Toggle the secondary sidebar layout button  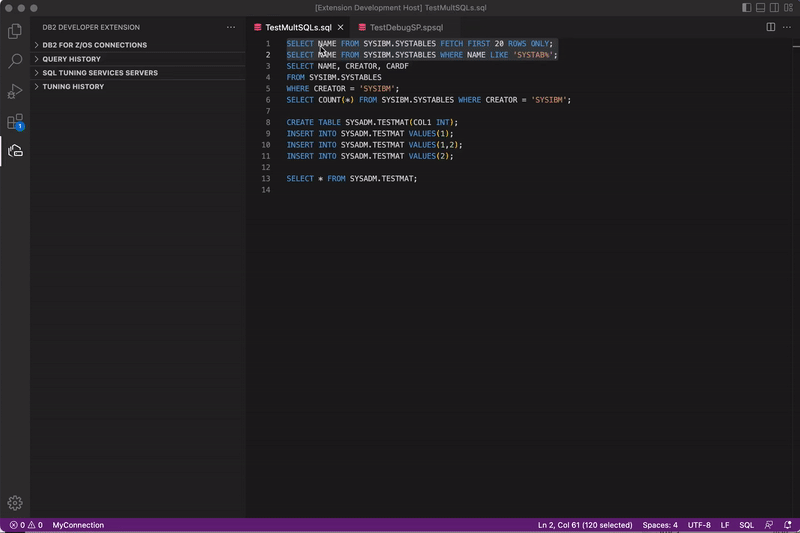pyautogui.click(x=774, y=8)
